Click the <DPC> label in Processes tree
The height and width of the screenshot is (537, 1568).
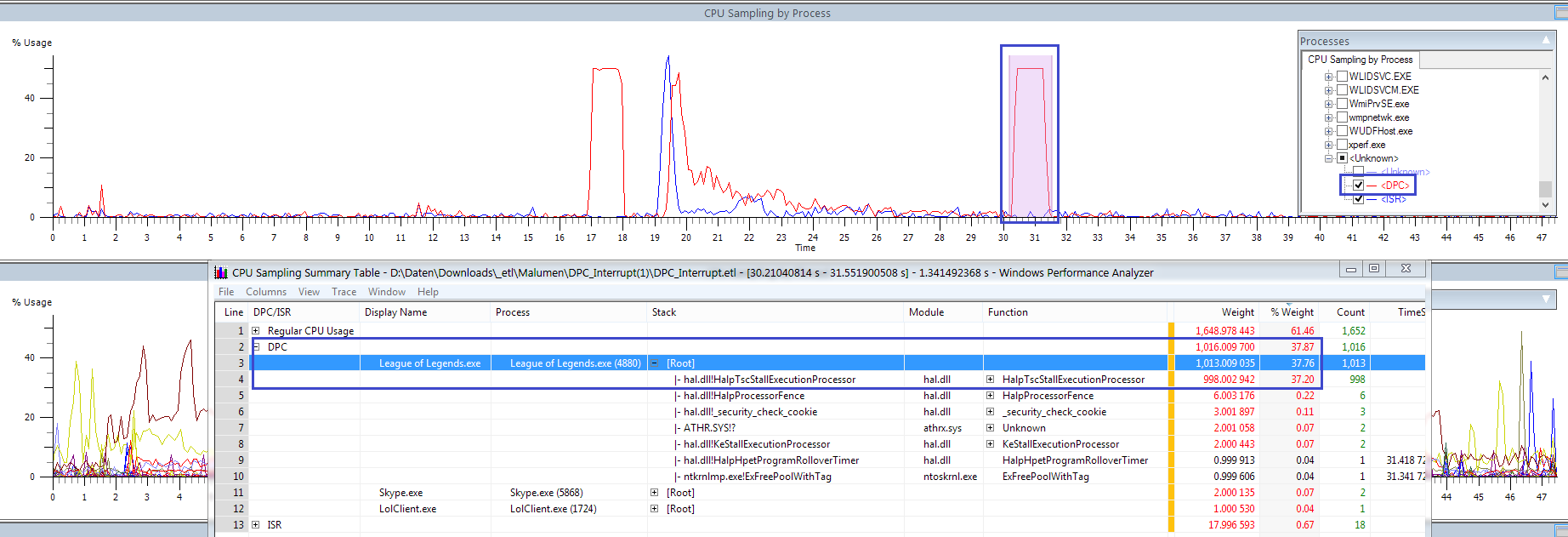1395,185
